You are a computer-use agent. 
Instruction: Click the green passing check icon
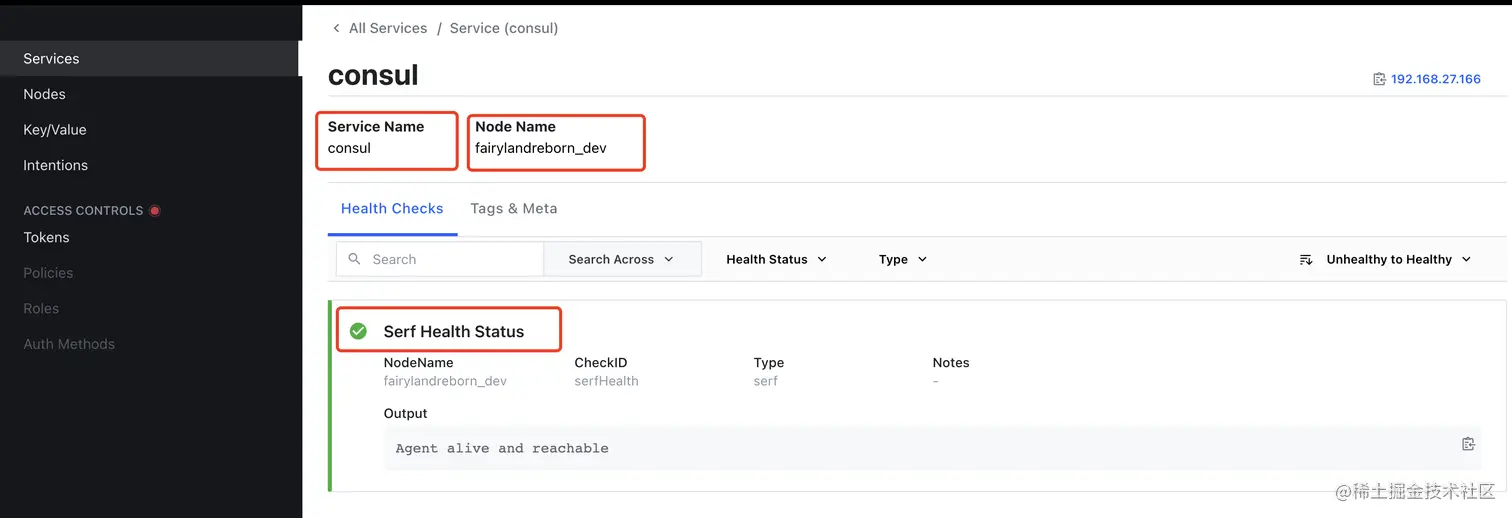pyautogui.click(x=358, y=331)
